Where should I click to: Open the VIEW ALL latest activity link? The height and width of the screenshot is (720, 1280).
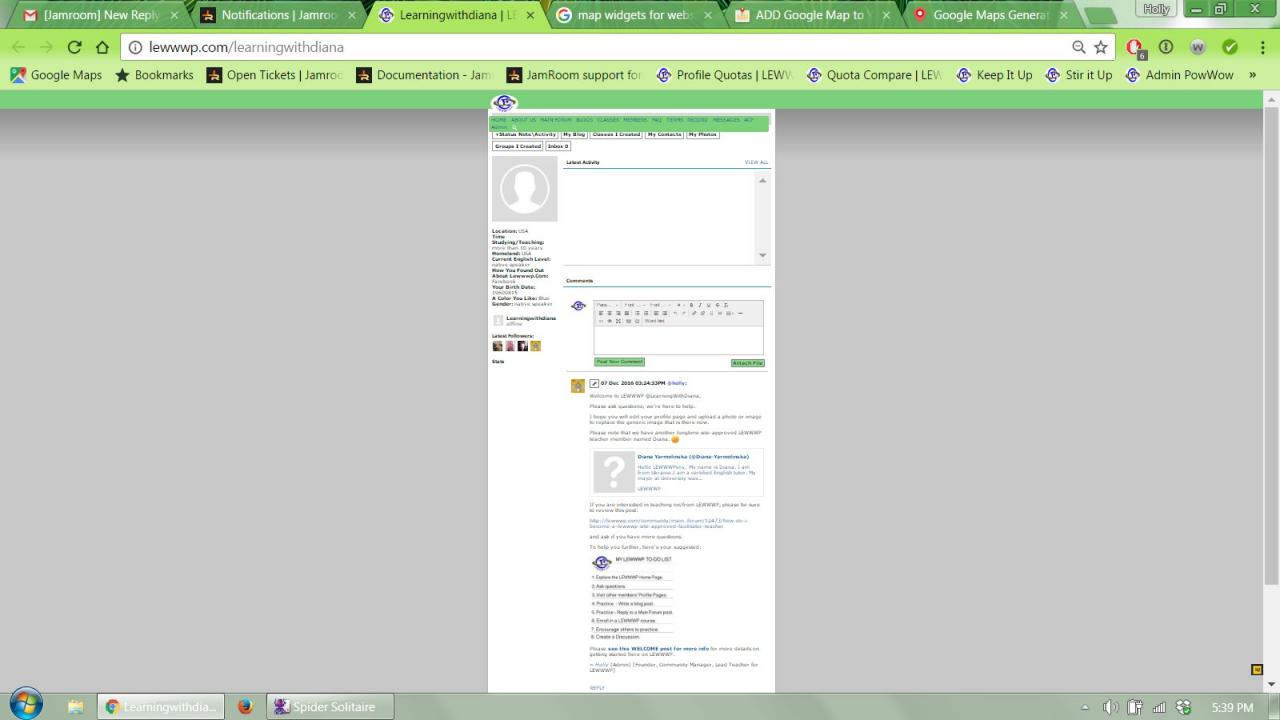point(756,162)
